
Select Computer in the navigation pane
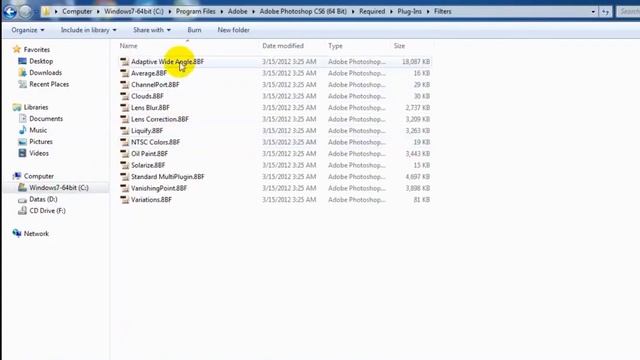click(39, 176)
